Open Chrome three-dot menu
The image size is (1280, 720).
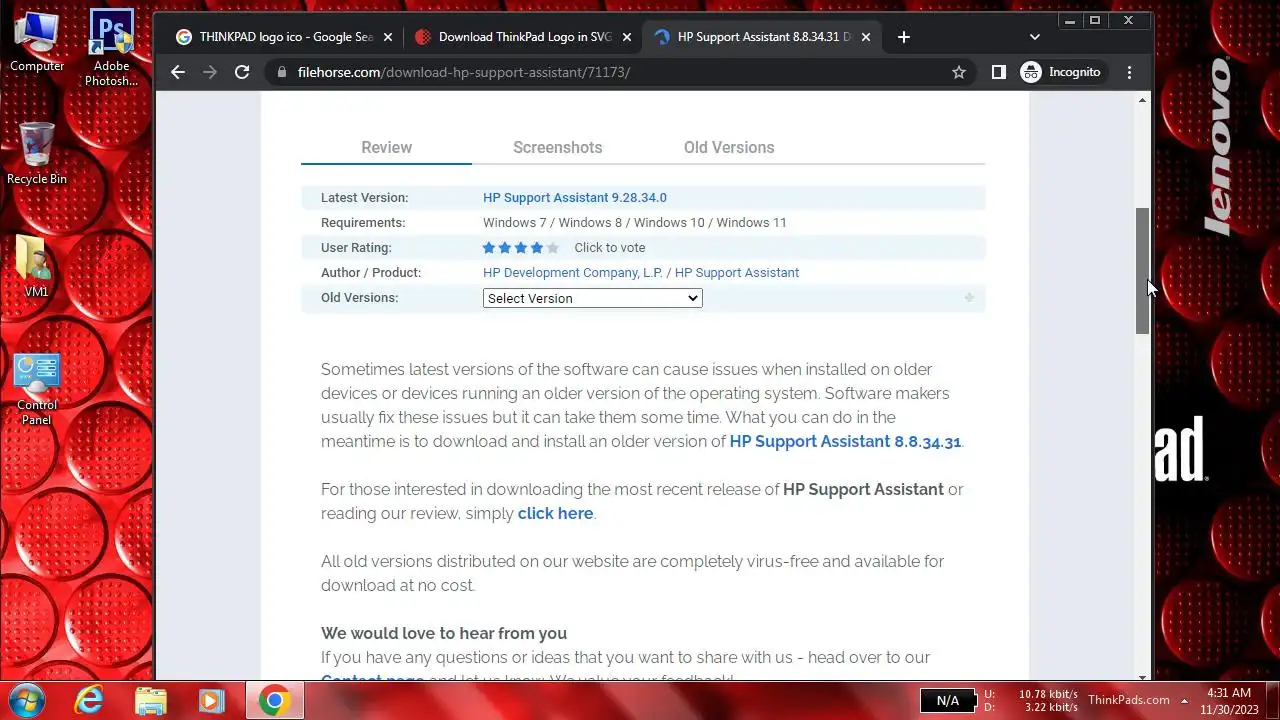[x=1130, y=72]
